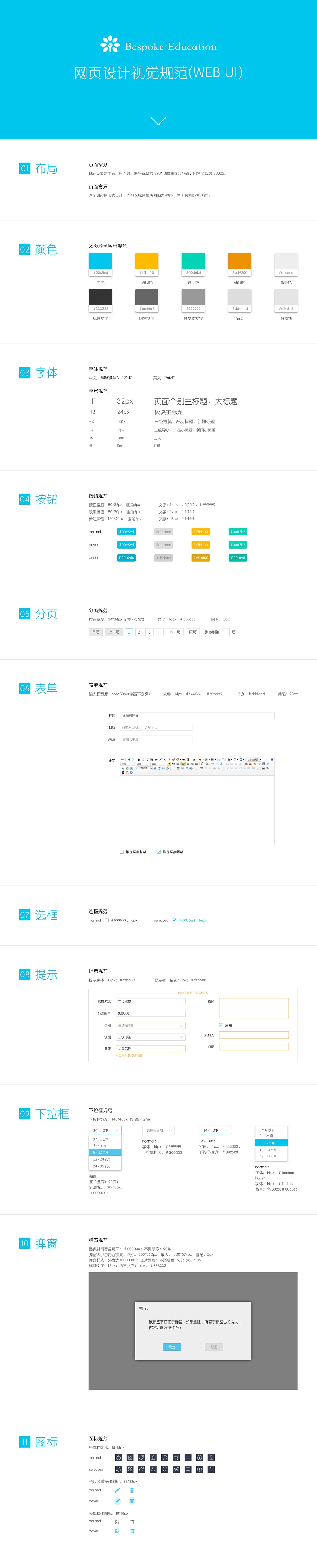The height and width of the screenshot is (1568, 317).
Task: Click the circled trash icon in card-area hover row
Action: pyautogui.click(x=132, y=1501)
